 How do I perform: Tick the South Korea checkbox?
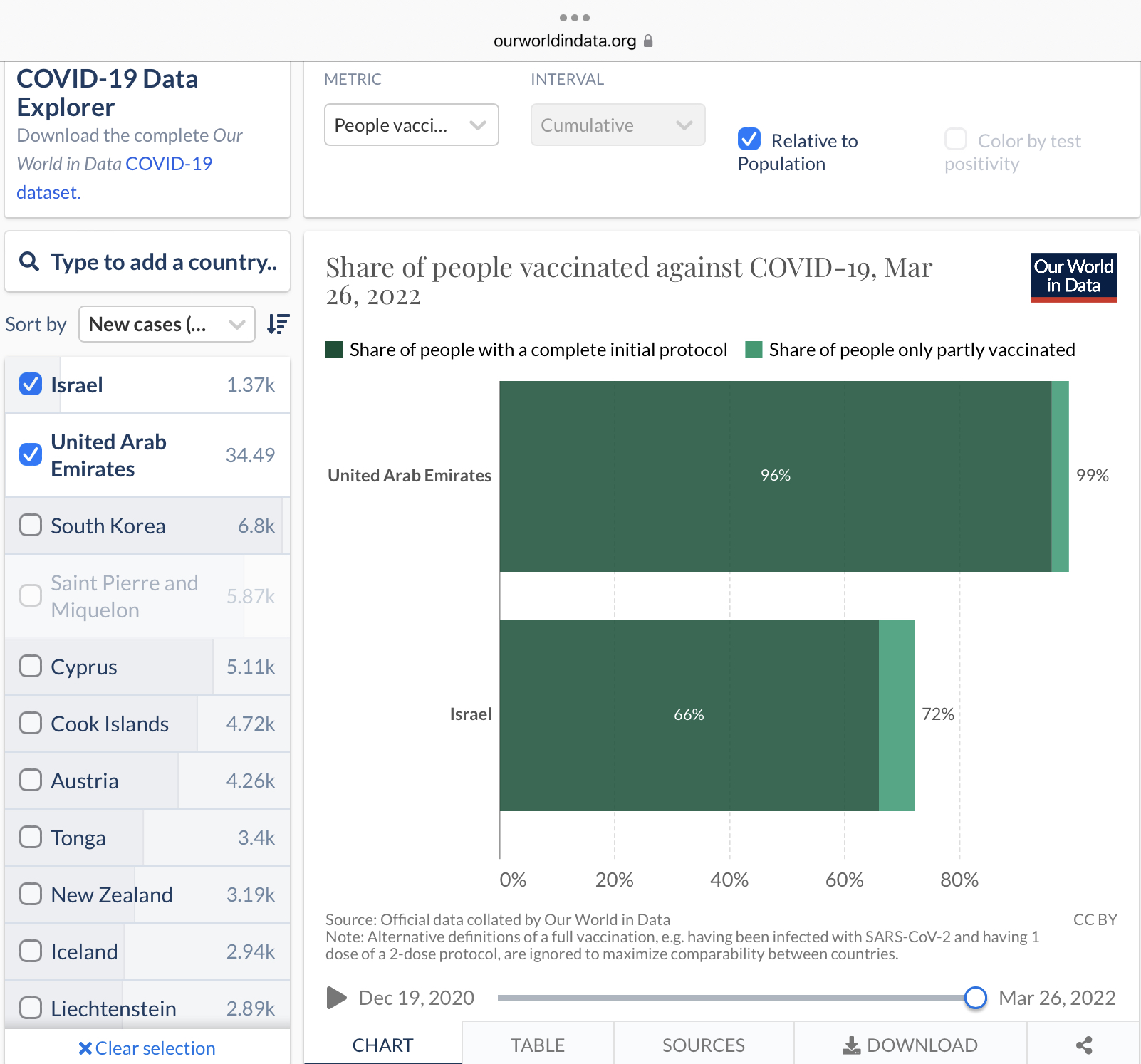[x=31, y=526]
